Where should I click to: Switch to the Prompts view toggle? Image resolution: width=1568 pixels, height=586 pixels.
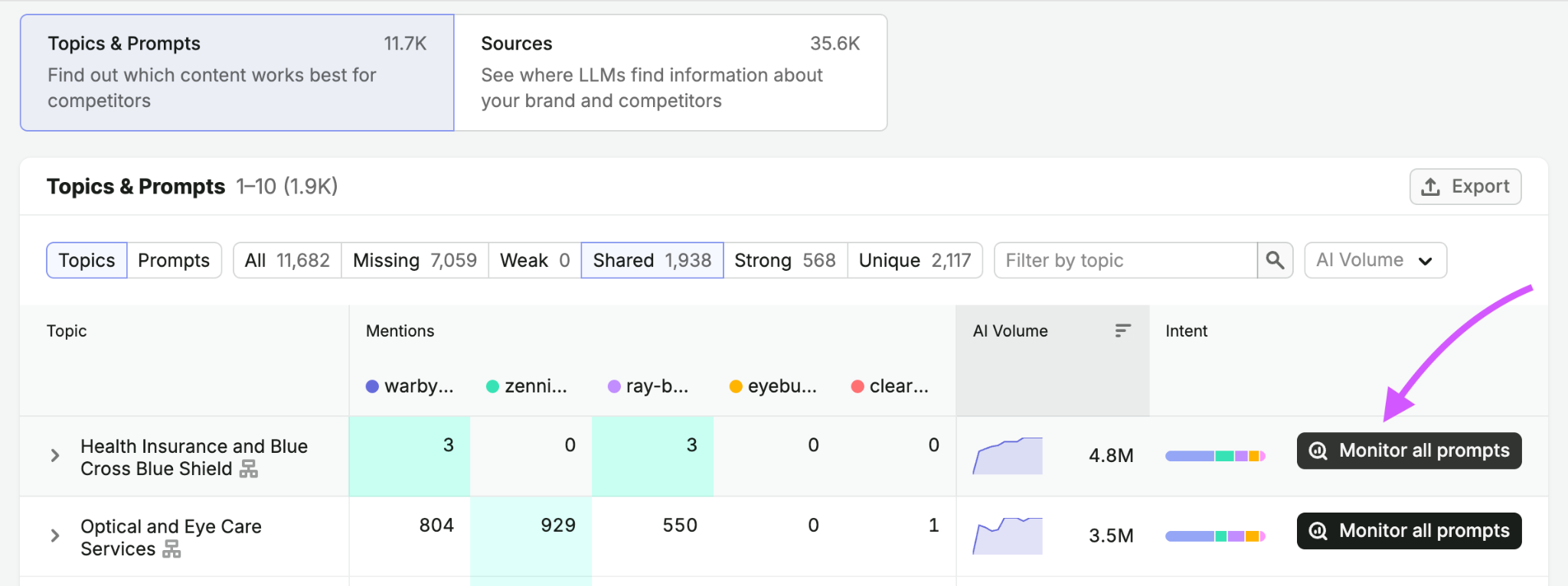(174, 260)
